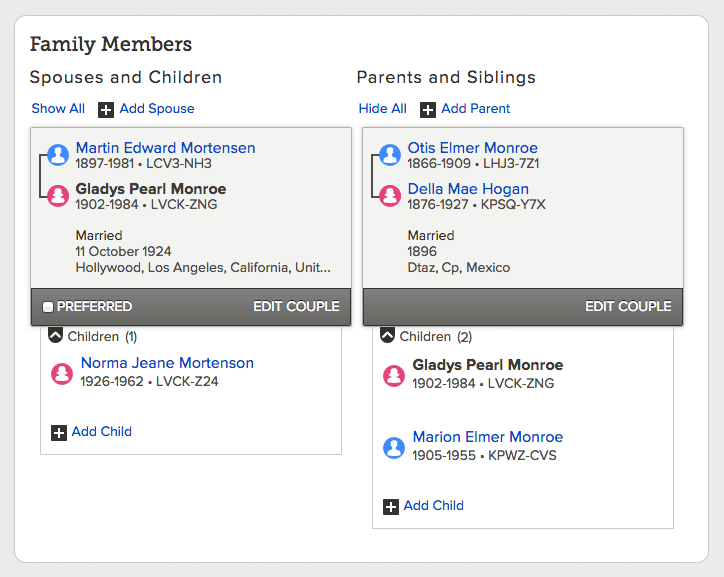Edit Couple for Martin and Gladys
The image size is (724, 577).
[x=296, y=307]
